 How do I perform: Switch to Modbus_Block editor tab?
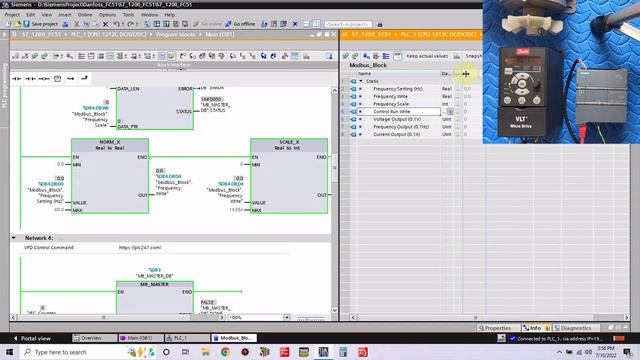234,338
